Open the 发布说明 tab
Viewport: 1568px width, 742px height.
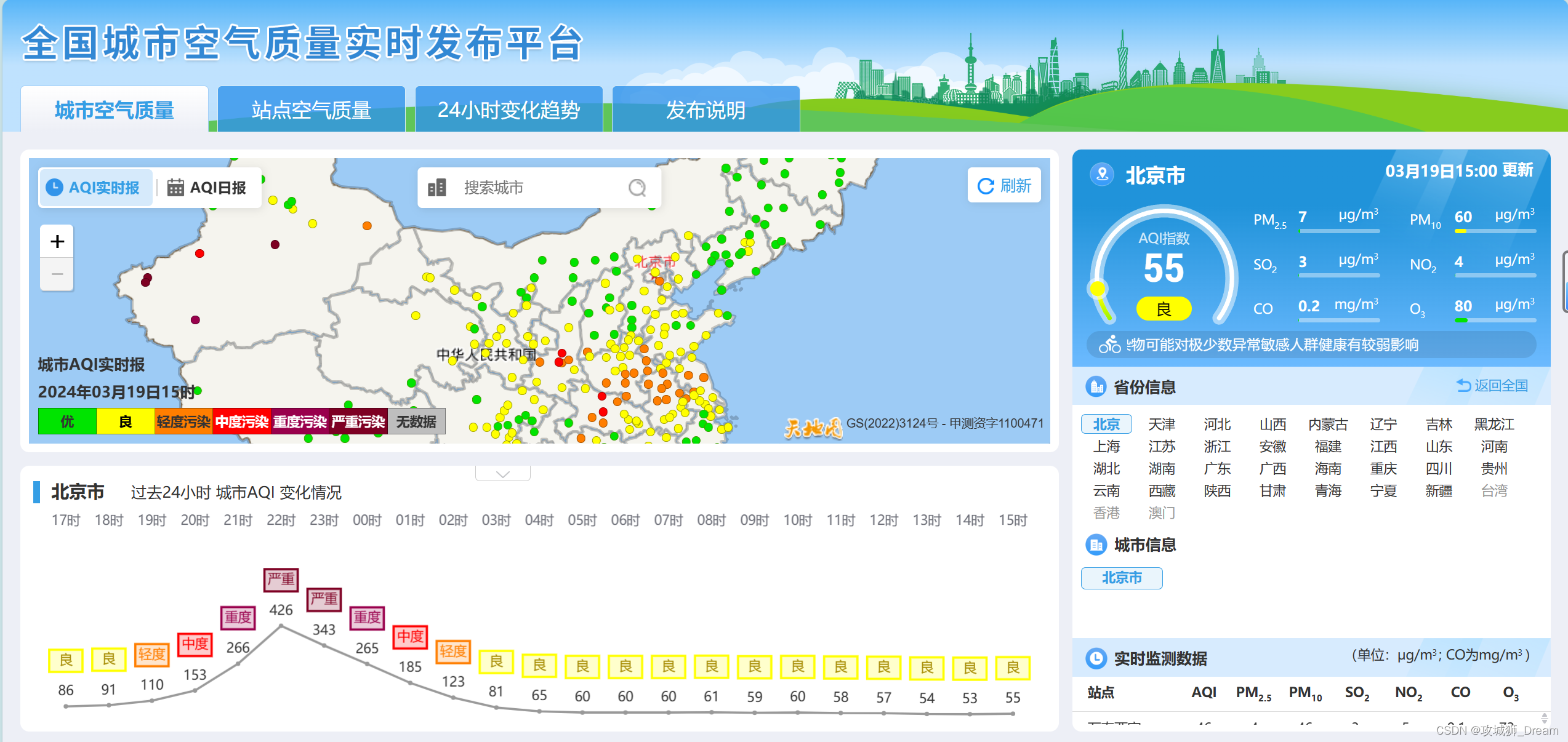coord(706,110)
